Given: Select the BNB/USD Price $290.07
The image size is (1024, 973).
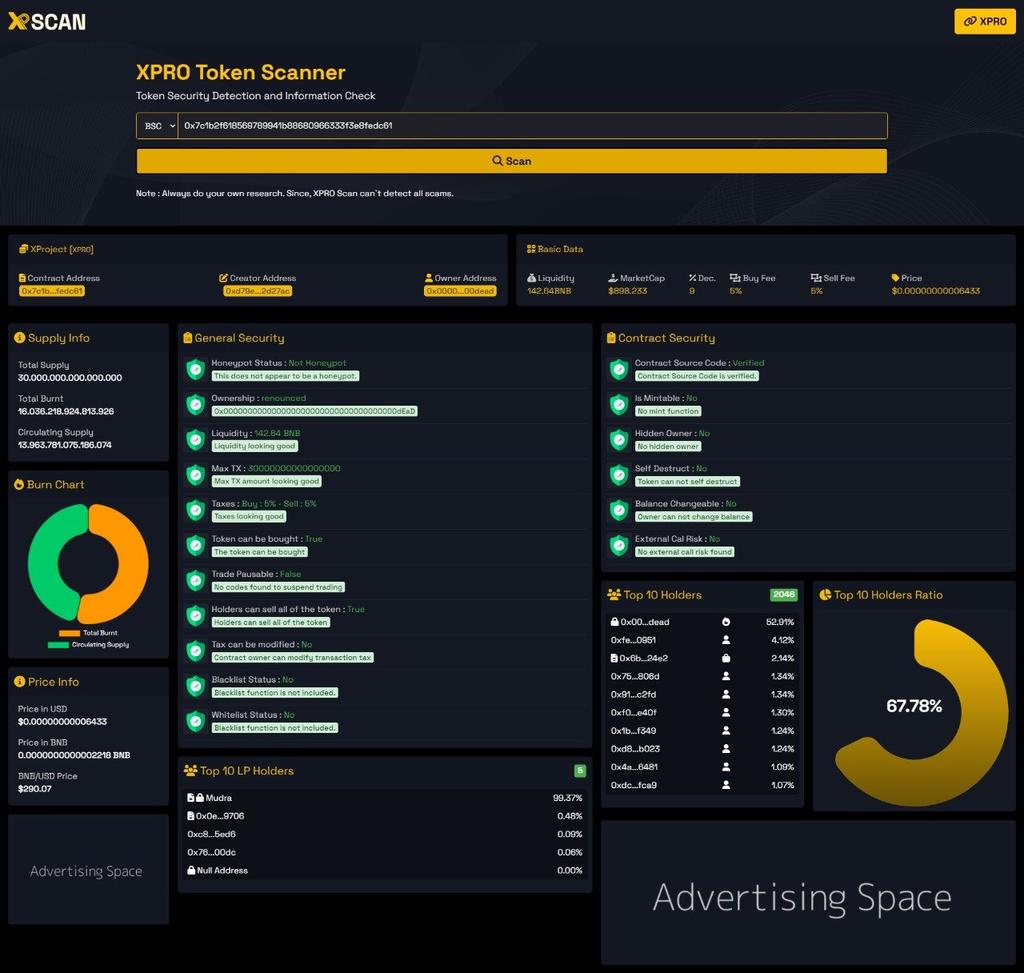Looking at the screenshot, I should pos(35,789).
